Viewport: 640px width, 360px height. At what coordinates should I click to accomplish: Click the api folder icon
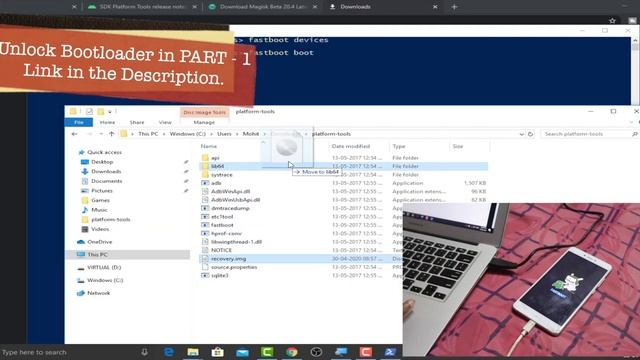coord(205,158)
